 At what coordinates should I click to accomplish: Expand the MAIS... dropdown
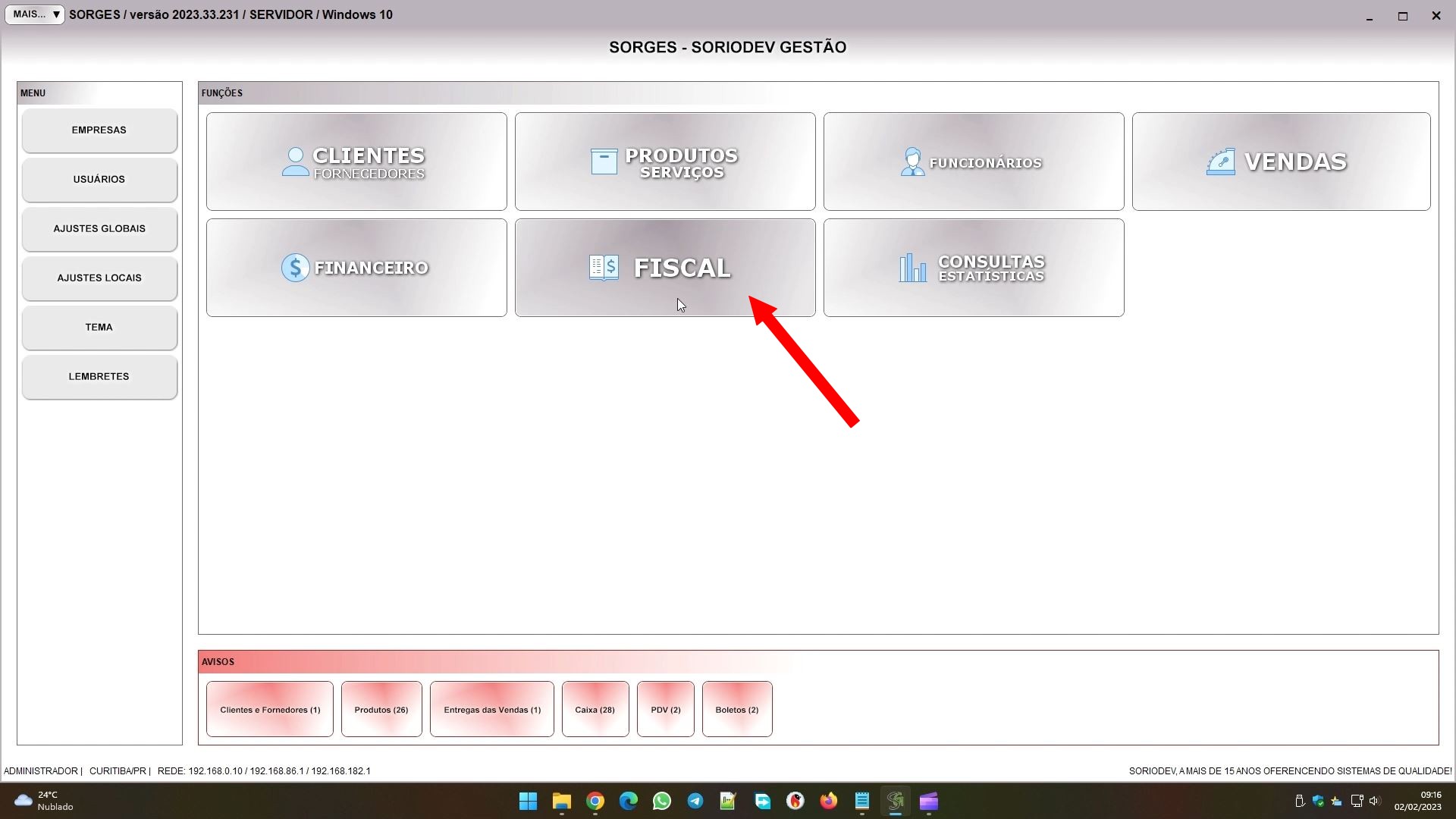click(x=35, y=14)
